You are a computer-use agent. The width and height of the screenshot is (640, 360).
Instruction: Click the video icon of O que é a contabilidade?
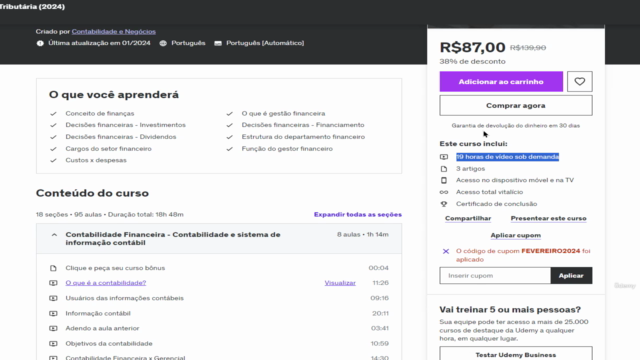(x=53, y=283)
